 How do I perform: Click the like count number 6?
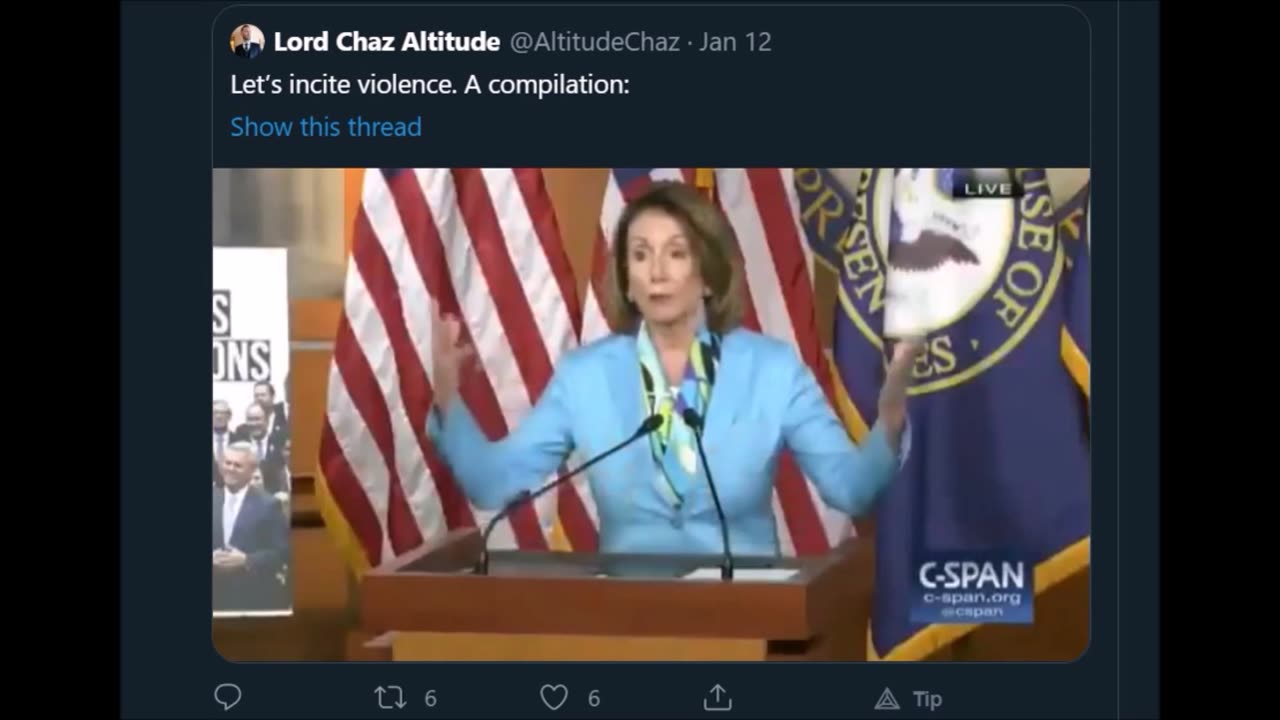coord(593,699)
